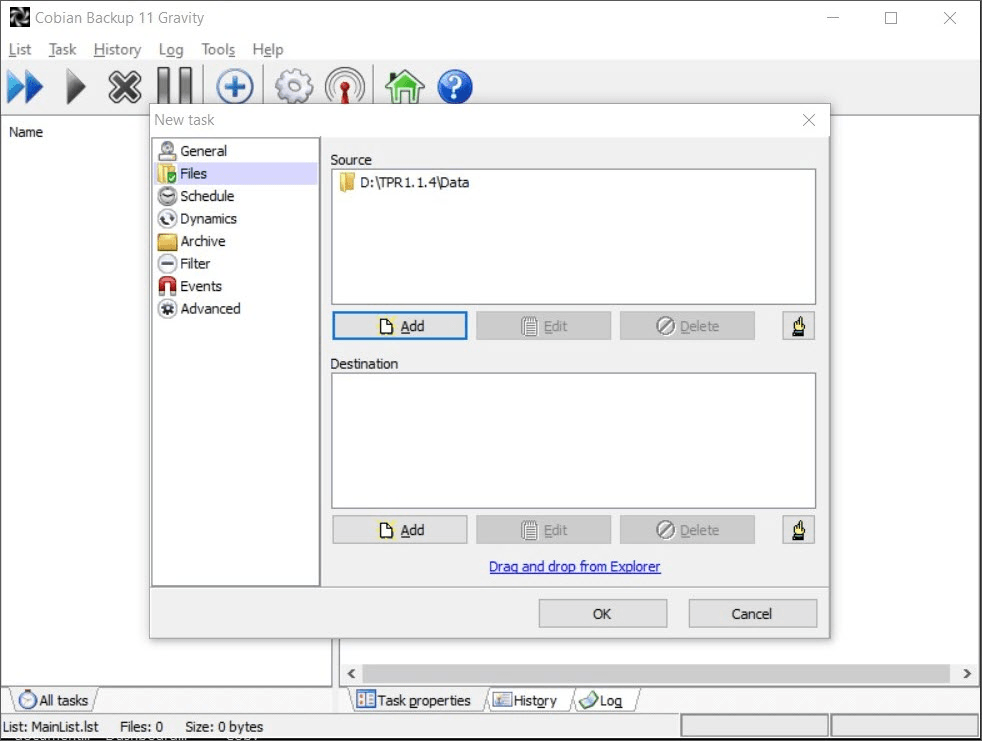Image resolution: width=982 pixels, height=741 pixels.
Task: Pause the backup using pause icon
Action: coord(175,85)
